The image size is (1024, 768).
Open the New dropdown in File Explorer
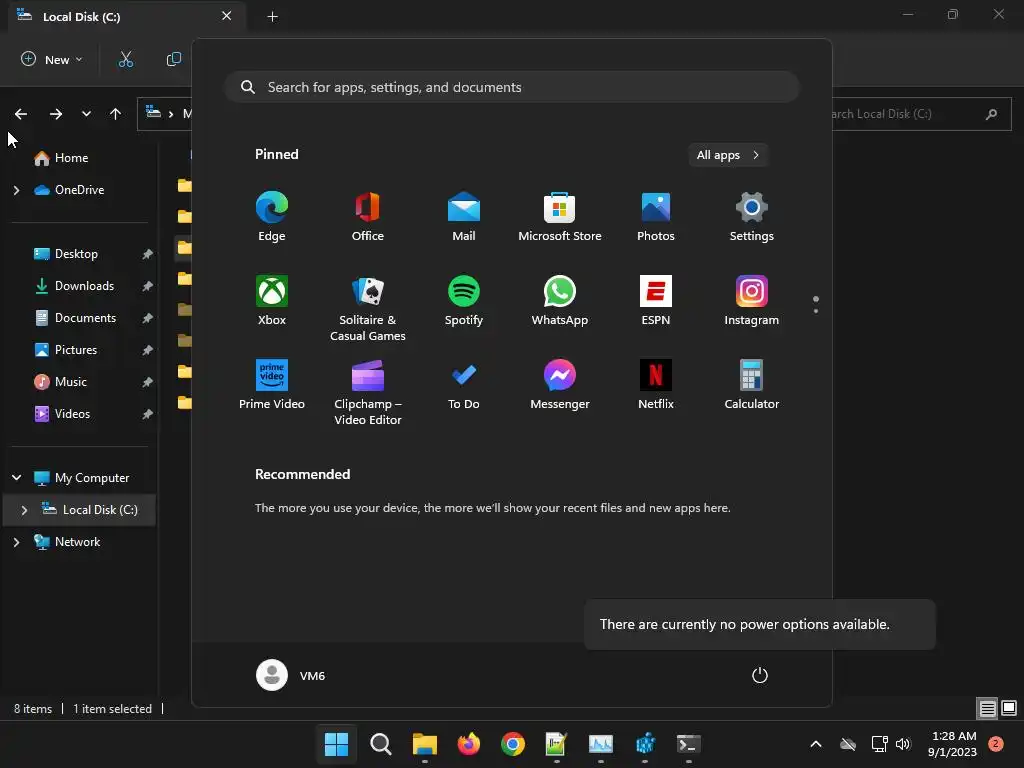pos(52,59)
